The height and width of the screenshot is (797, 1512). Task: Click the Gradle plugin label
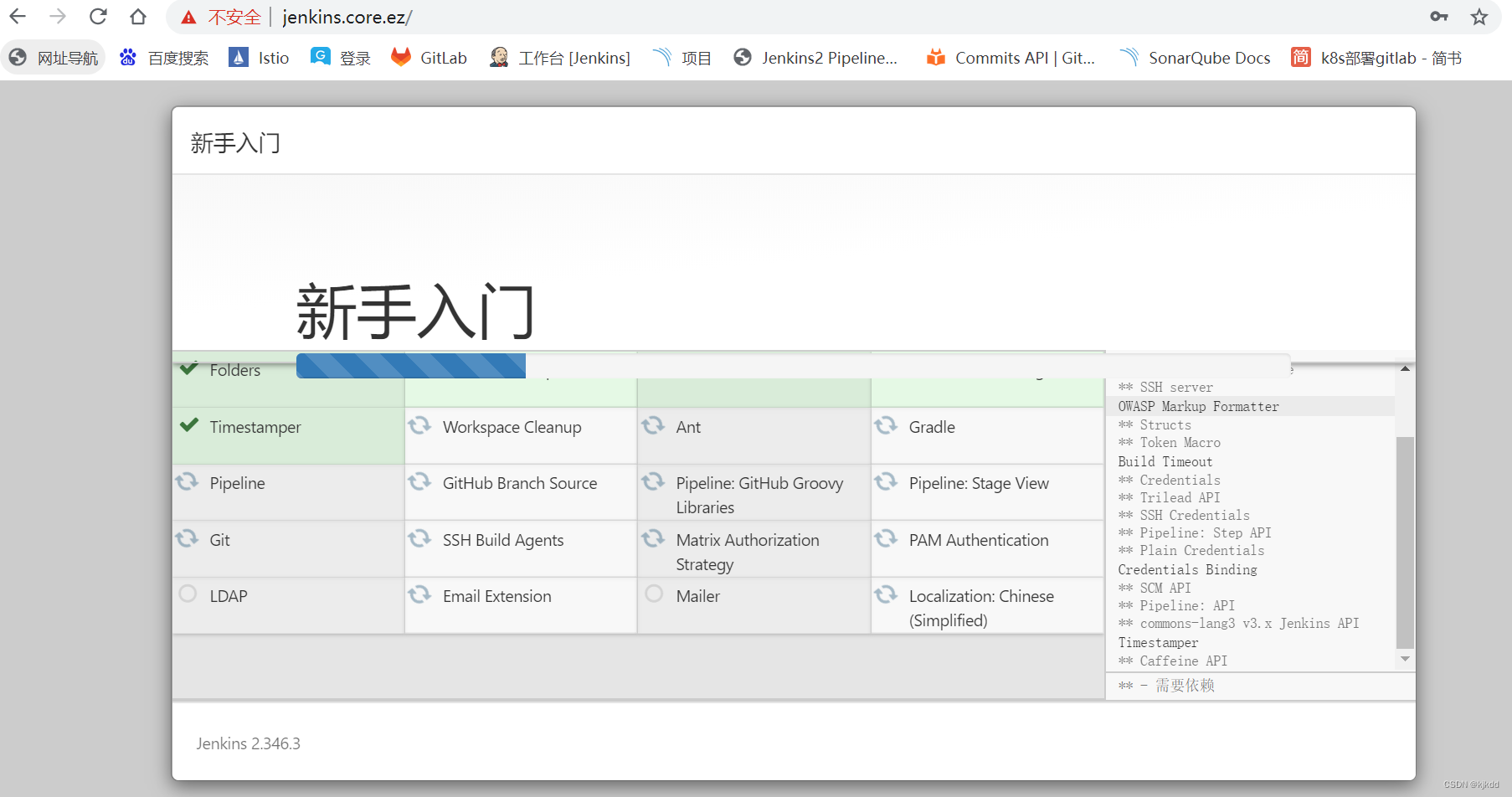pos(932,427)
